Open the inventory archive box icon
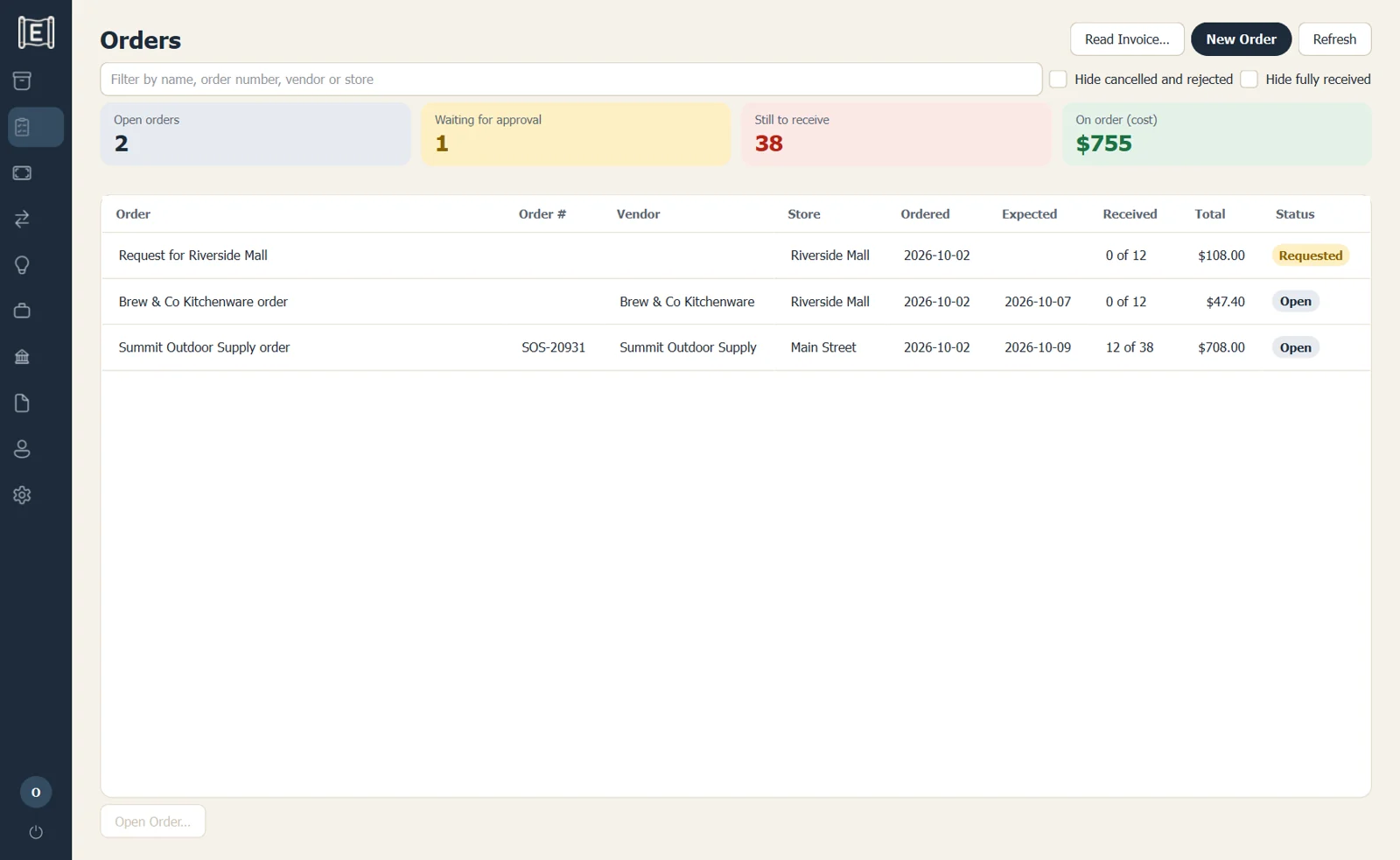1400x860 pixels. 22,81
